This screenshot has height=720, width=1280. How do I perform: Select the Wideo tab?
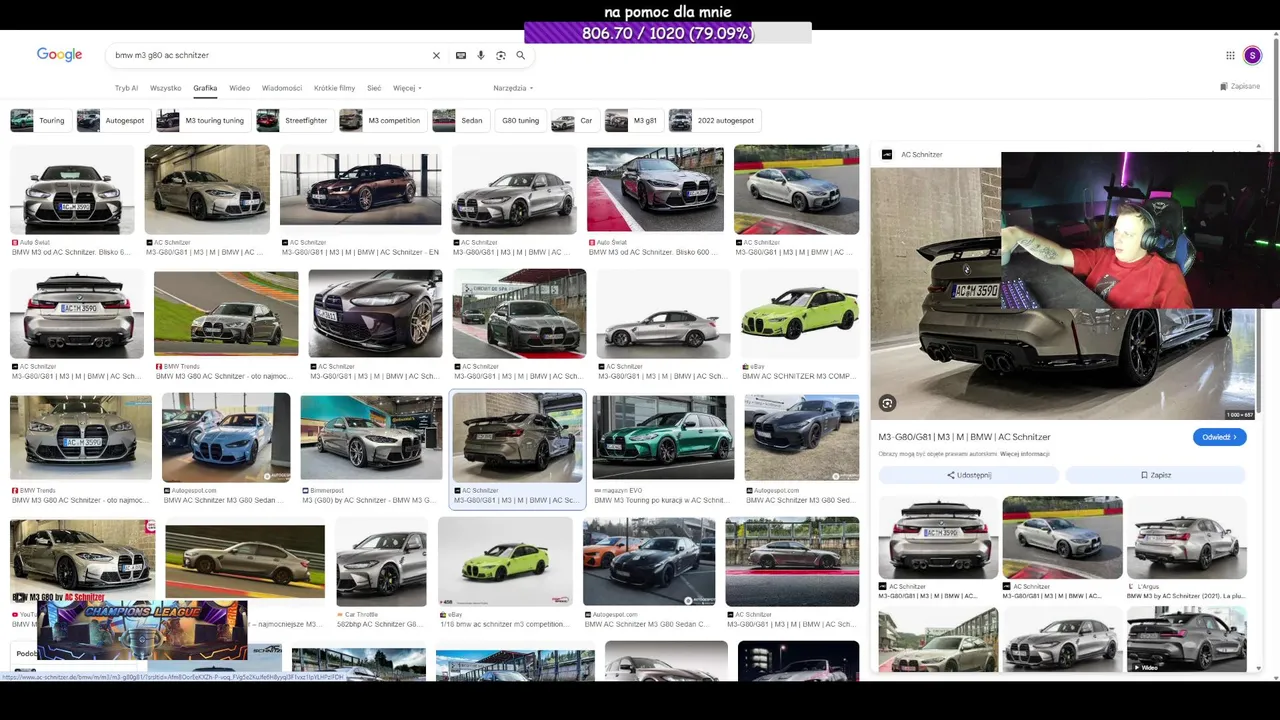point(239,88)
